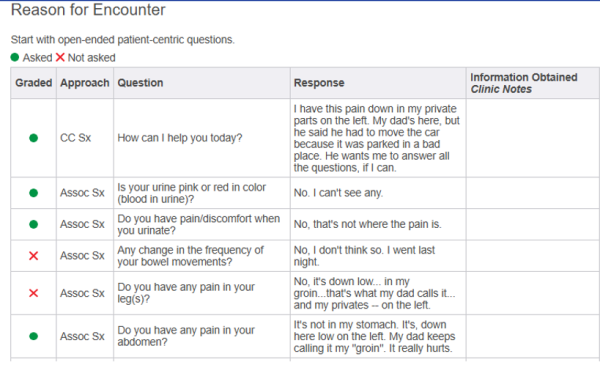The width and height of the screenshot is (600, 365).
Task: Select the Graded column header
Action: coord(34,83)
